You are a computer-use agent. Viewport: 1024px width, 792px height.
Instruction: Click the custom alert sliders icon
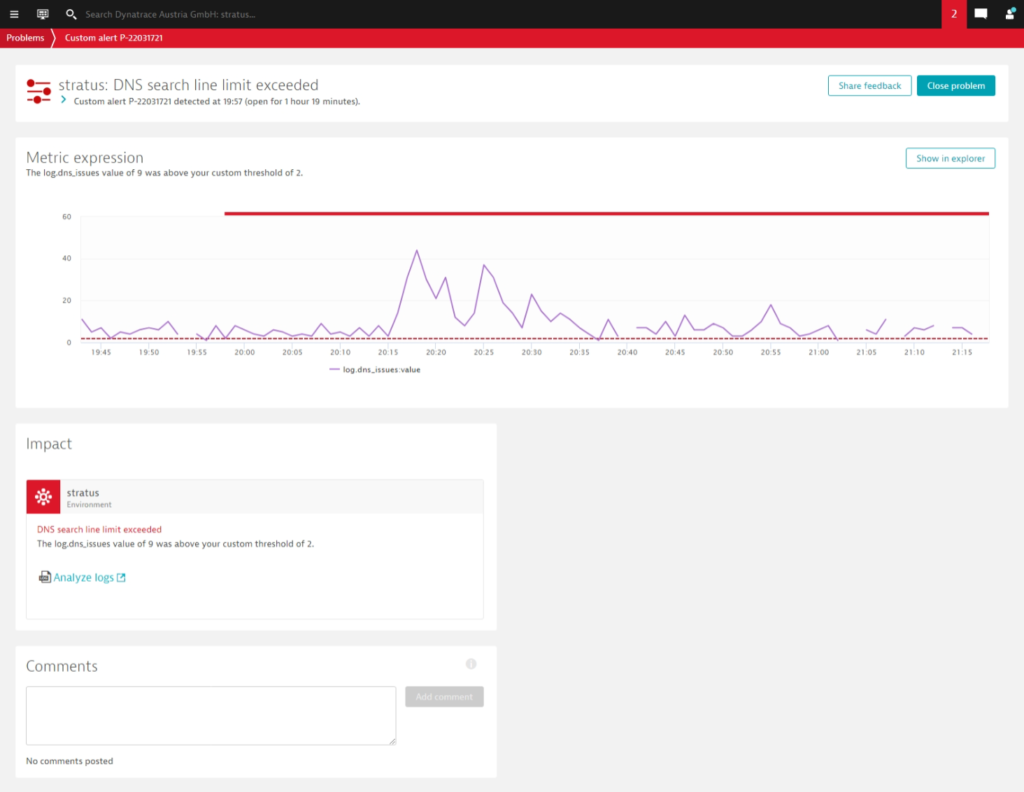click(39, 91)
